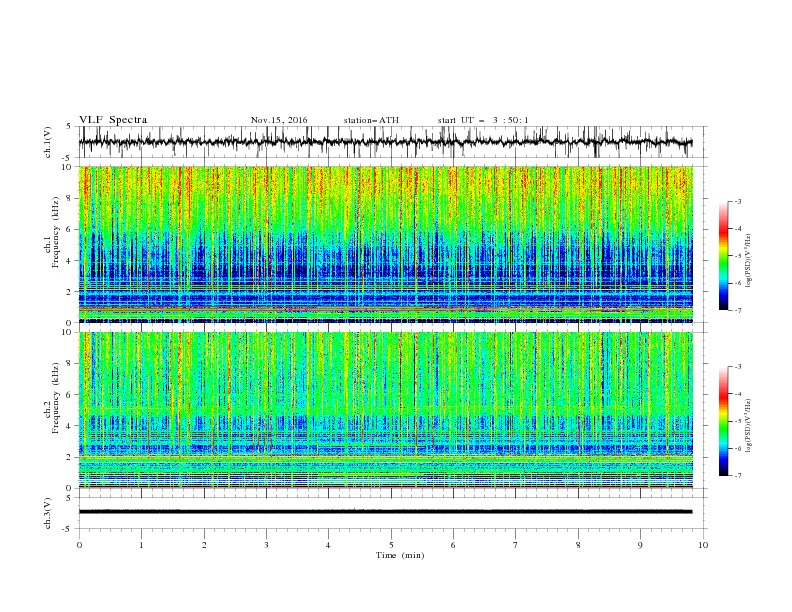Viewport: 792px width, 612px height.
Task: Click the upper color scale bar beside ch.1
Action: 723,256
